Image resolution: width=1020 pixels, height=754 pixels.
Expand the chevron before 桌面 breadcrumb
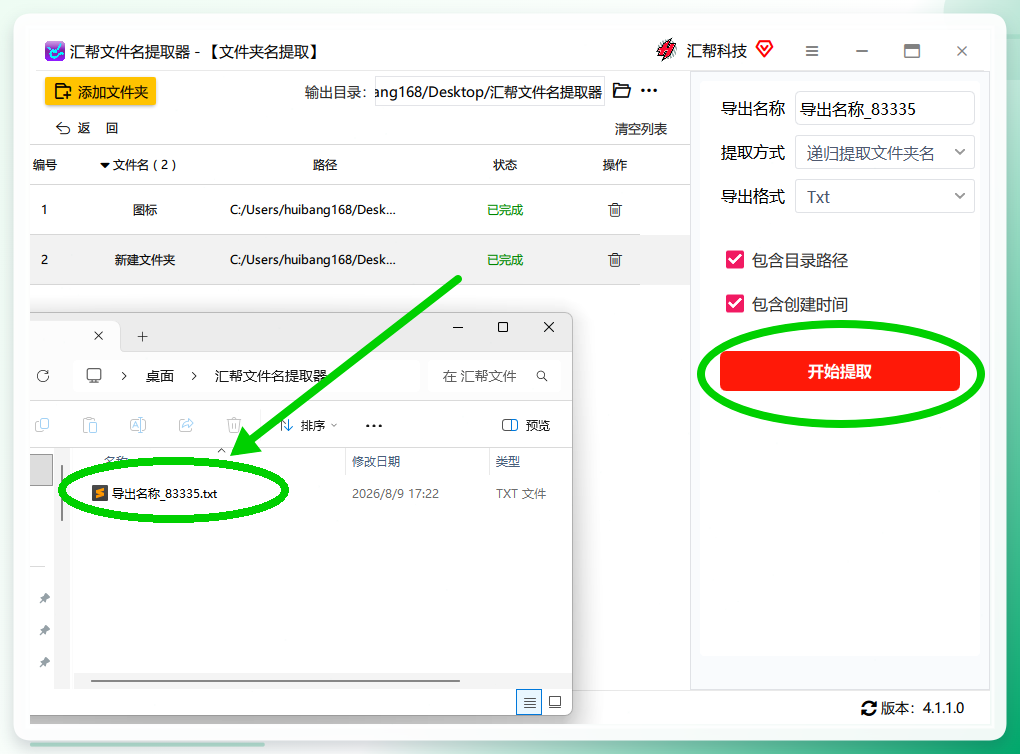click(x=124, y=376)
